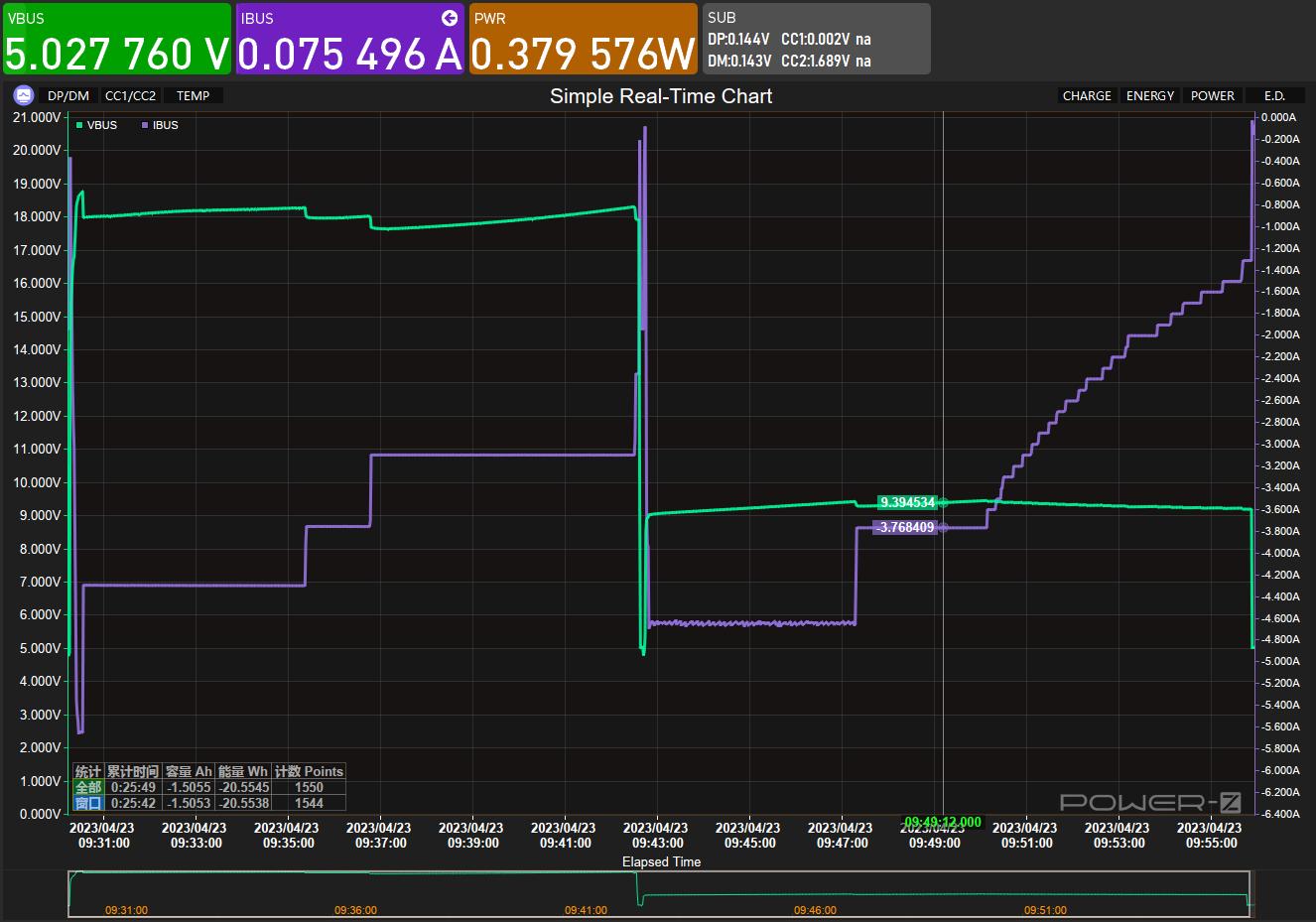
Task: Click the -3.768409 IBUS cursor label
Action: pyautogui.click(x=904, y=527)
